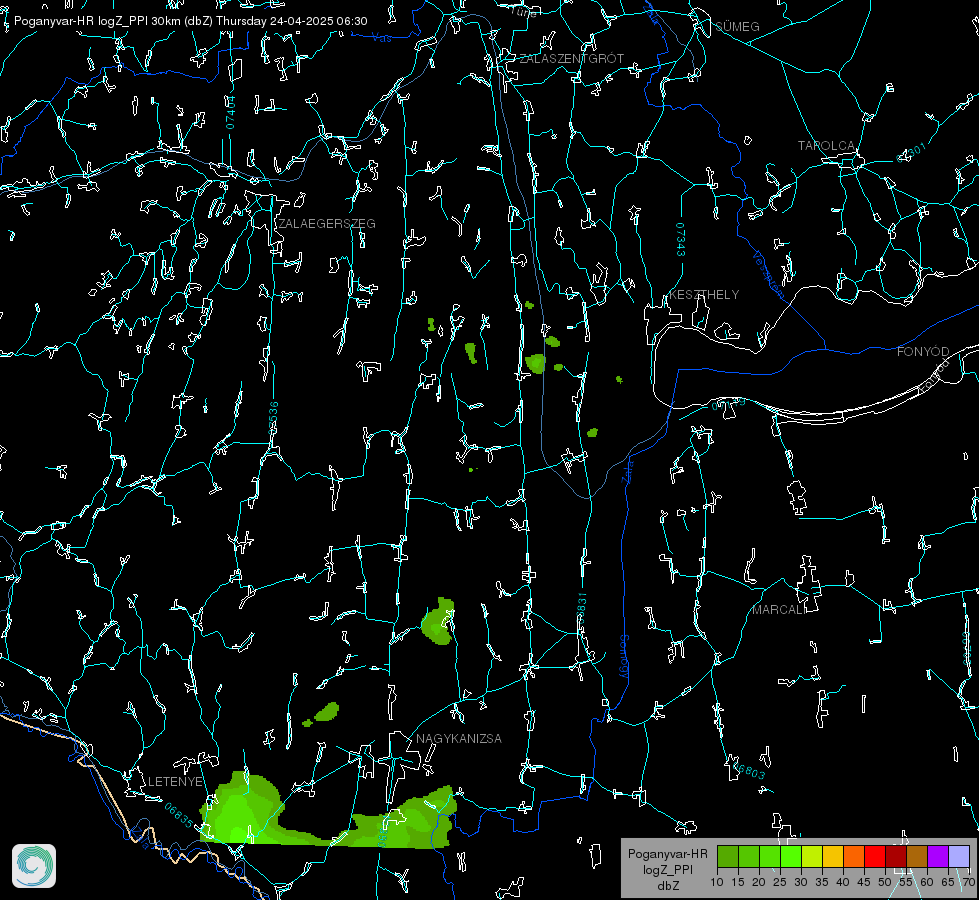Select the ZALASZENTGRÓT city label
The height and width of the screenshot is (900, 979).
(572, 59)
